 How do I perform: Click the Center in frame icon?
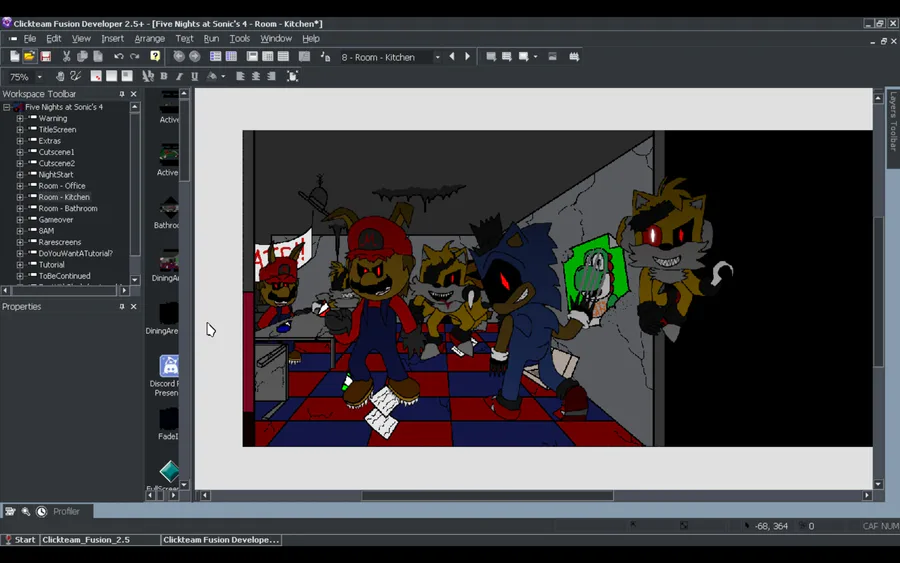click(292, 76)
